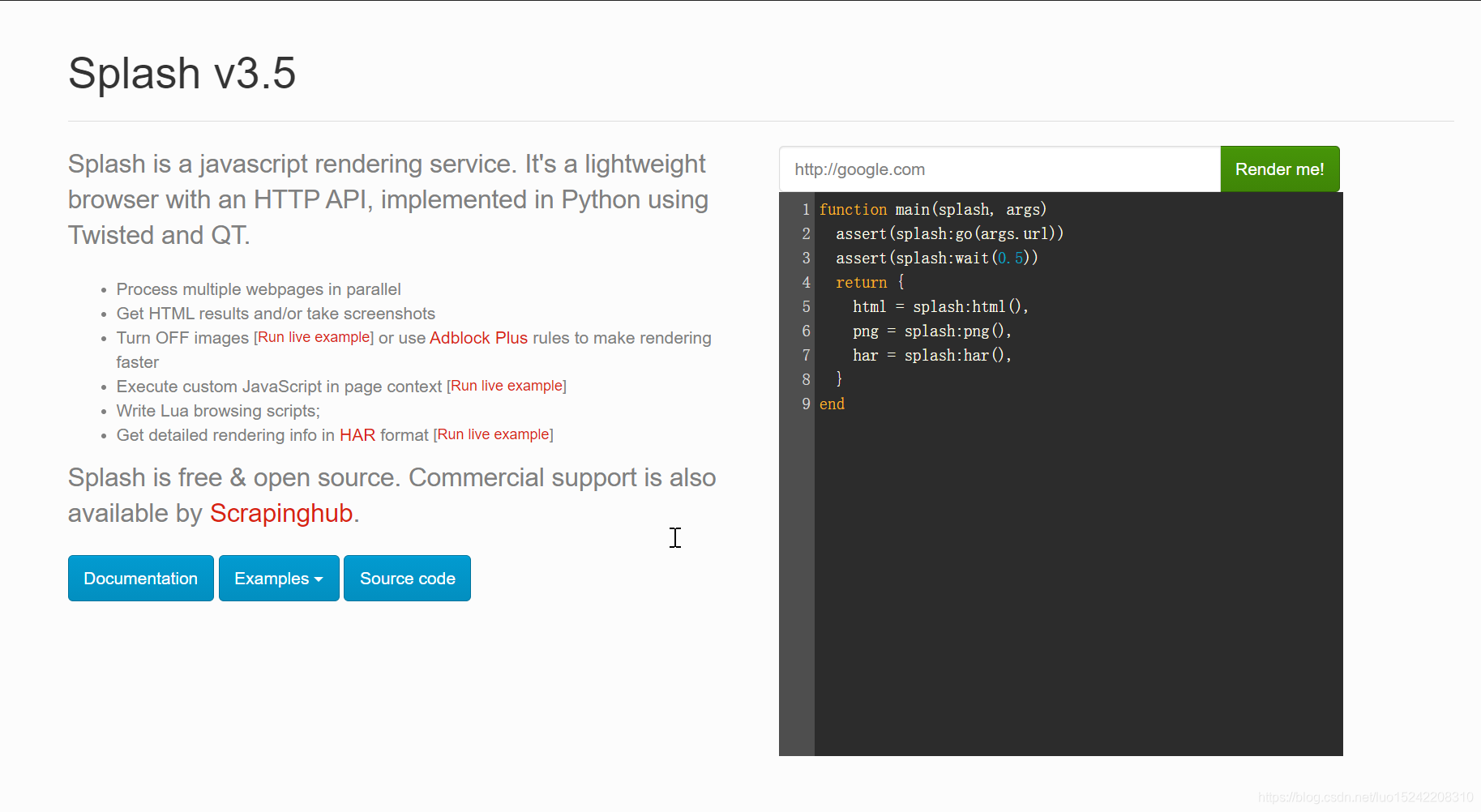
Task: Open the Documentation button
Action: pyautogui.click(x=141, y=579)
